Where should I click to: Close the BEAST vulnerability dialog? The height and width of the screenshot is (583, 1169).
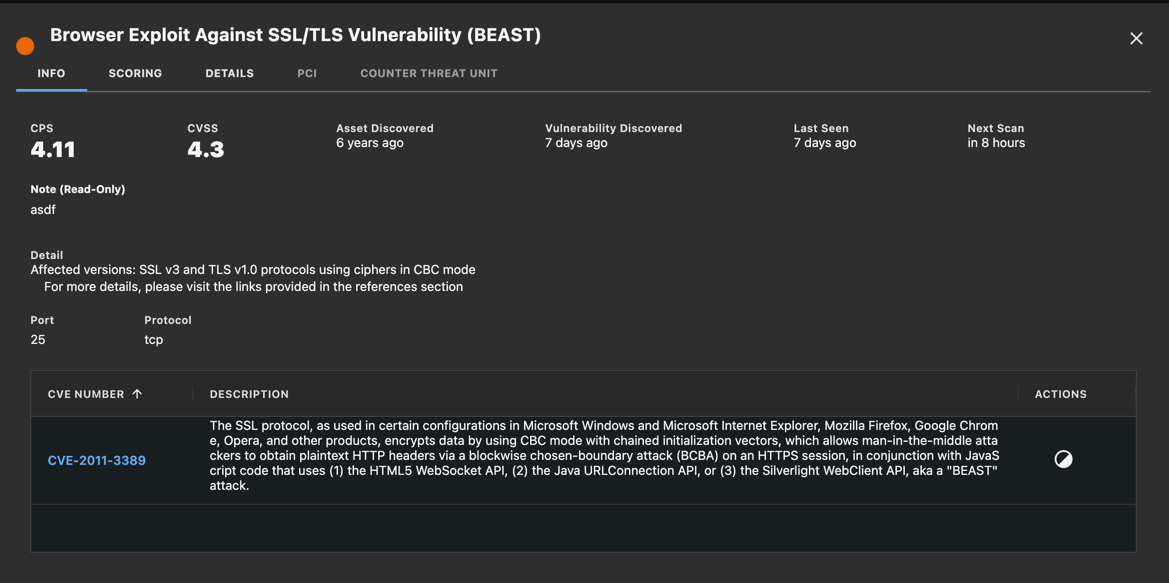[1136, 39]
